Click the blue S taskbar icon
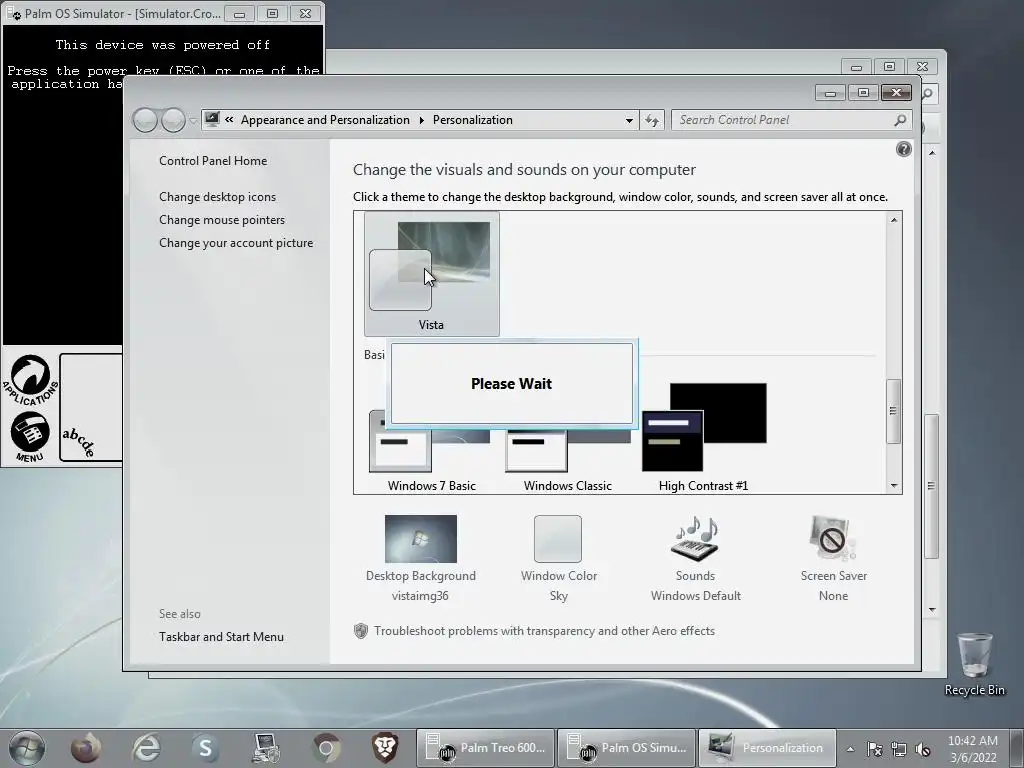This screenshot has height=768, width=1024. pos(206,748)
